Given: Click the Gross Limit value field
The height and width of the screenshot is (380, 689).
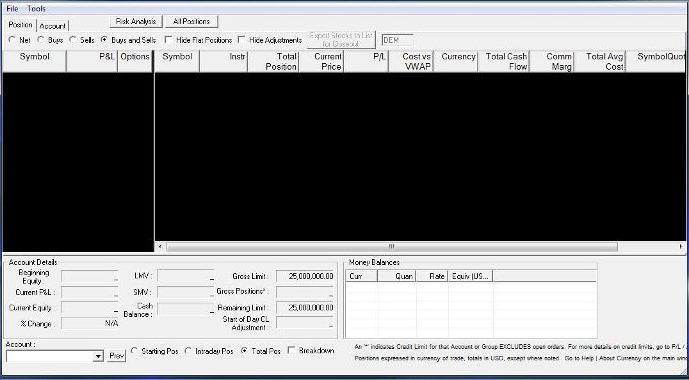Looking at the screenshot, I should (305, 276).
